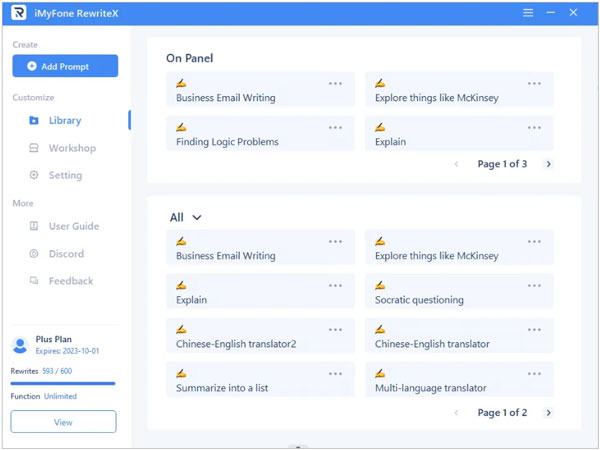Click the Page 1 of 2 label

(x=502, y=412)
